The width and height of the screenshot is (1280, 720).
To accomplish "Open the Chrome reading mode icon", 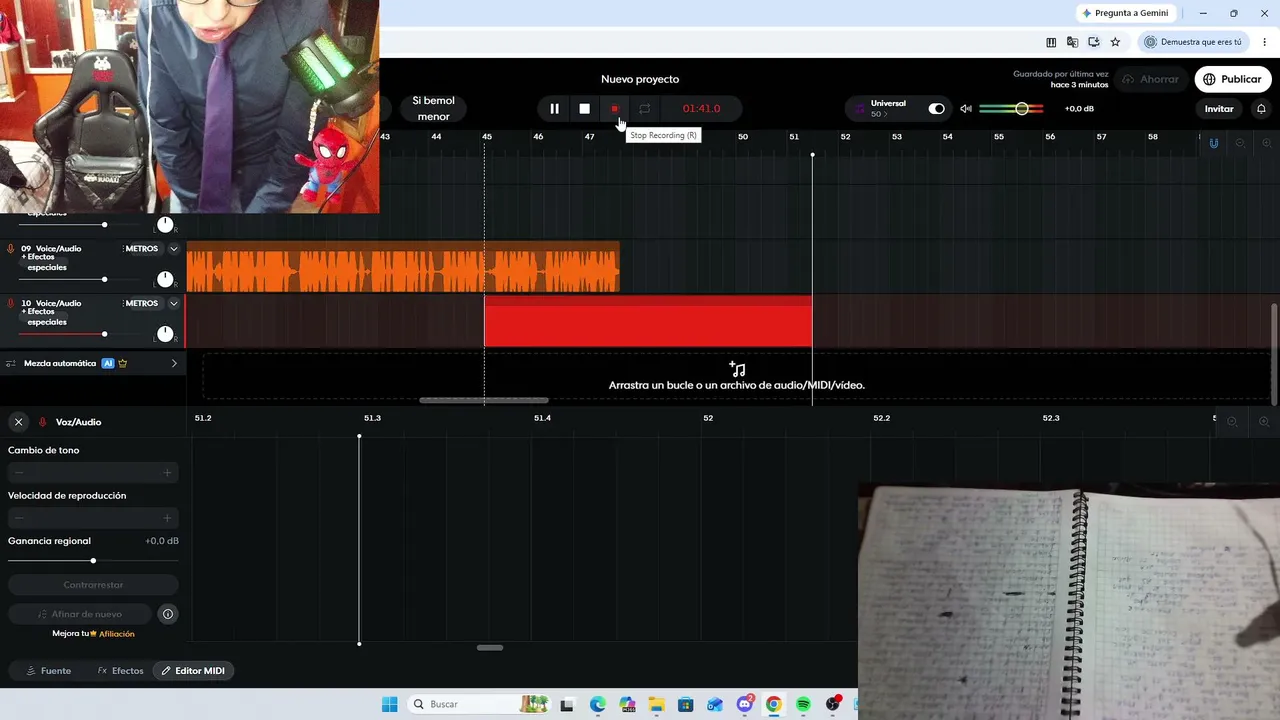I will (x=1051, y=42).
